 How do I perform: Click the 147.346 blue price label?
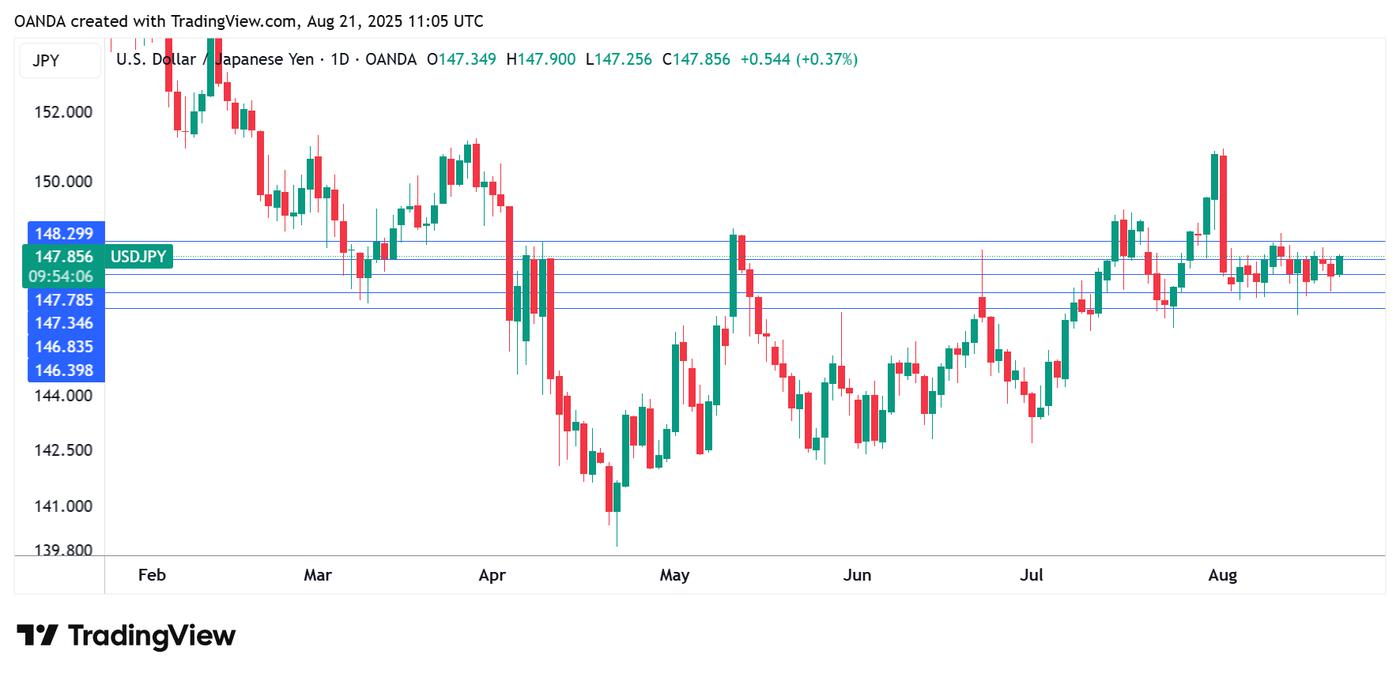coord(63,322)
